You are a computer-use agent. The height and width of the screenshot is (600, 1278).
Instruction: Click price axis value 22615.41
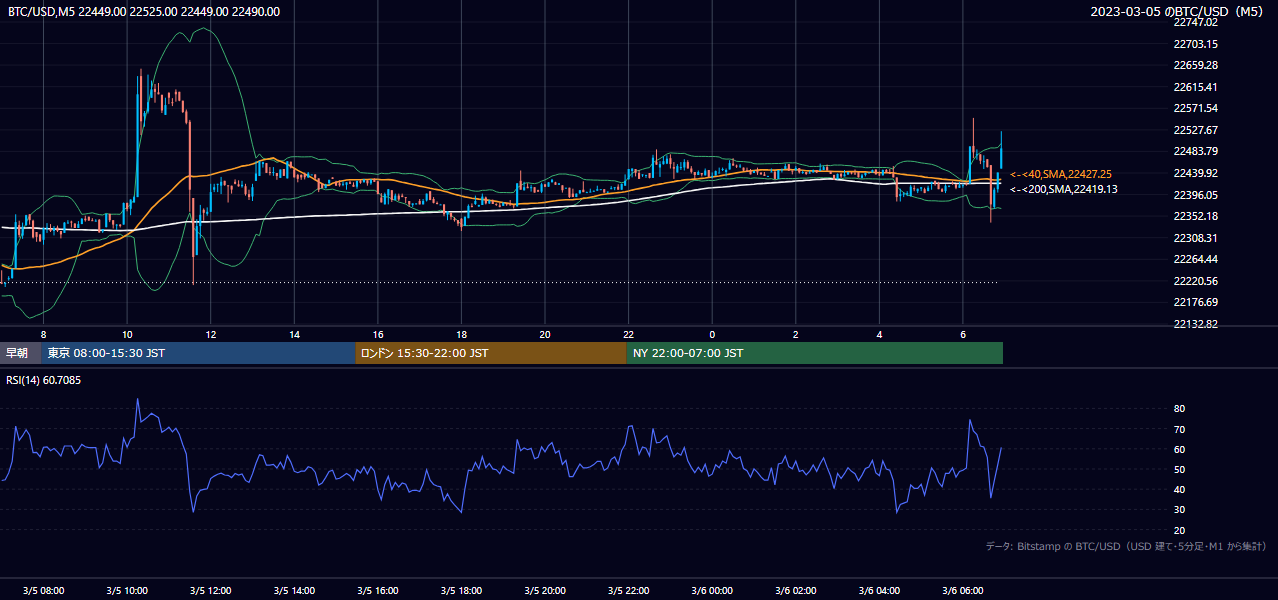click(x=1195, y=87)
